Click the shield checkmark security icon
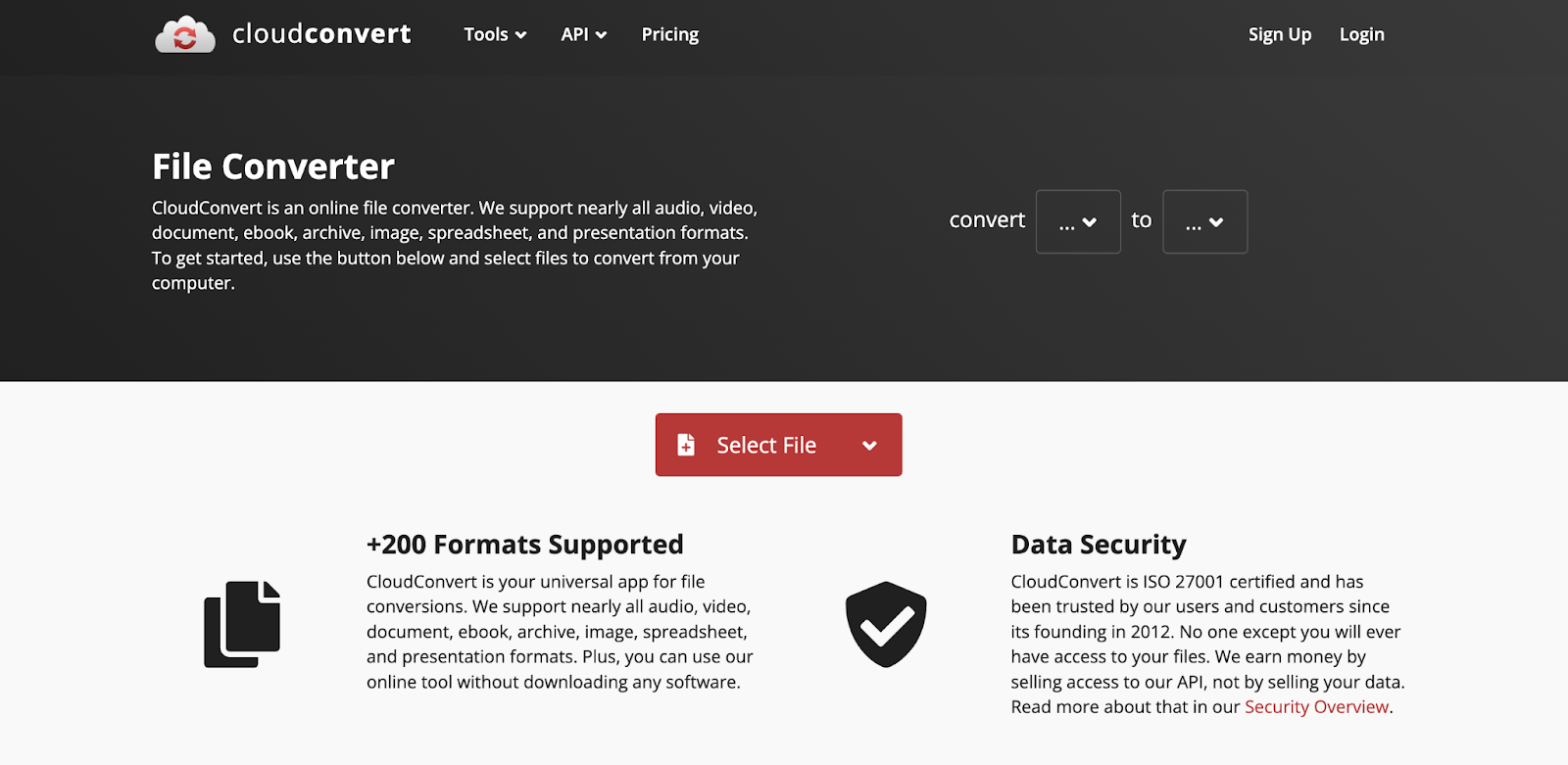 click(x=886, y=624)
